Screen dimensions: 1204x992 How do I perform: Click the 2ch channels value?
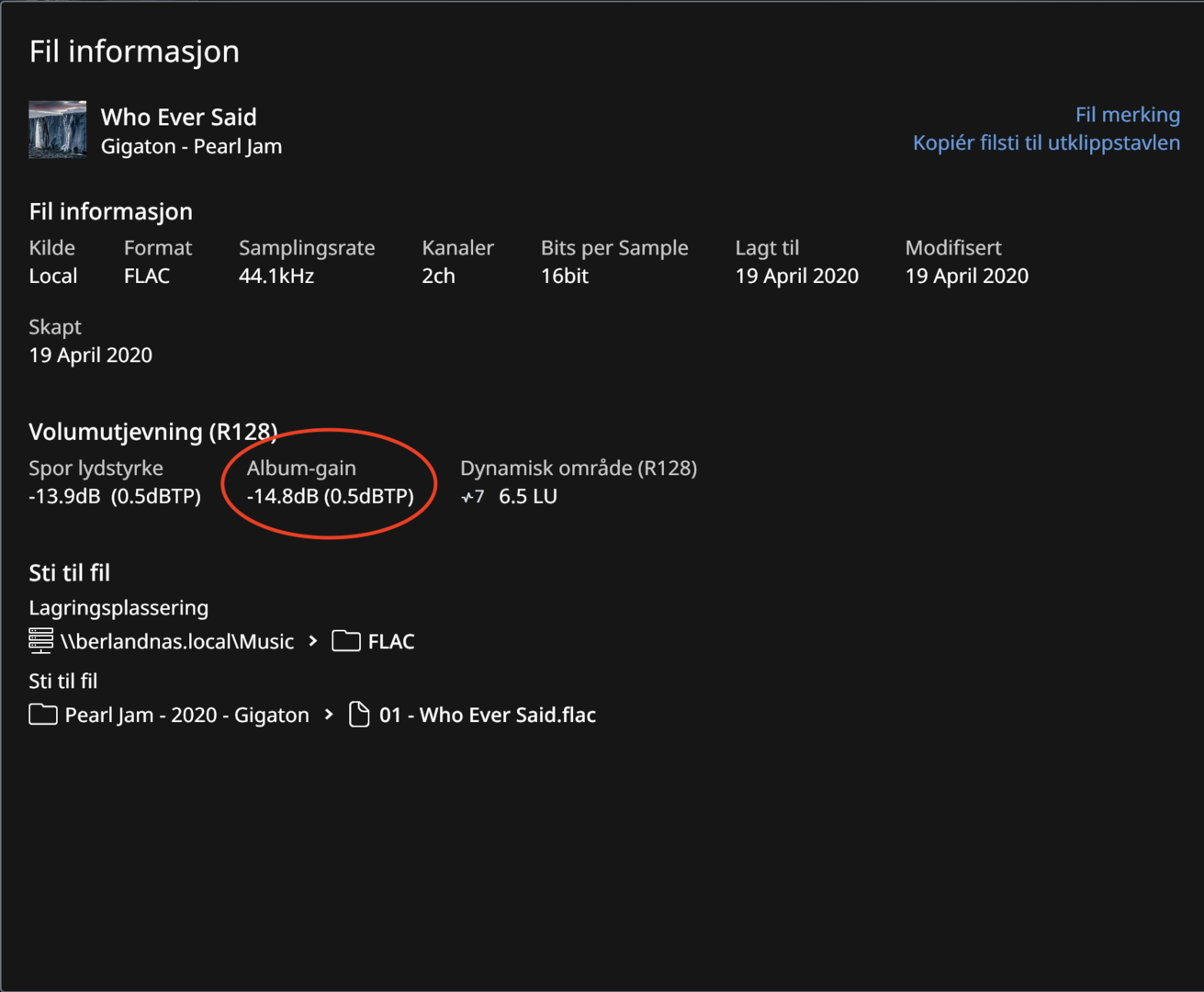coord(438,276)
